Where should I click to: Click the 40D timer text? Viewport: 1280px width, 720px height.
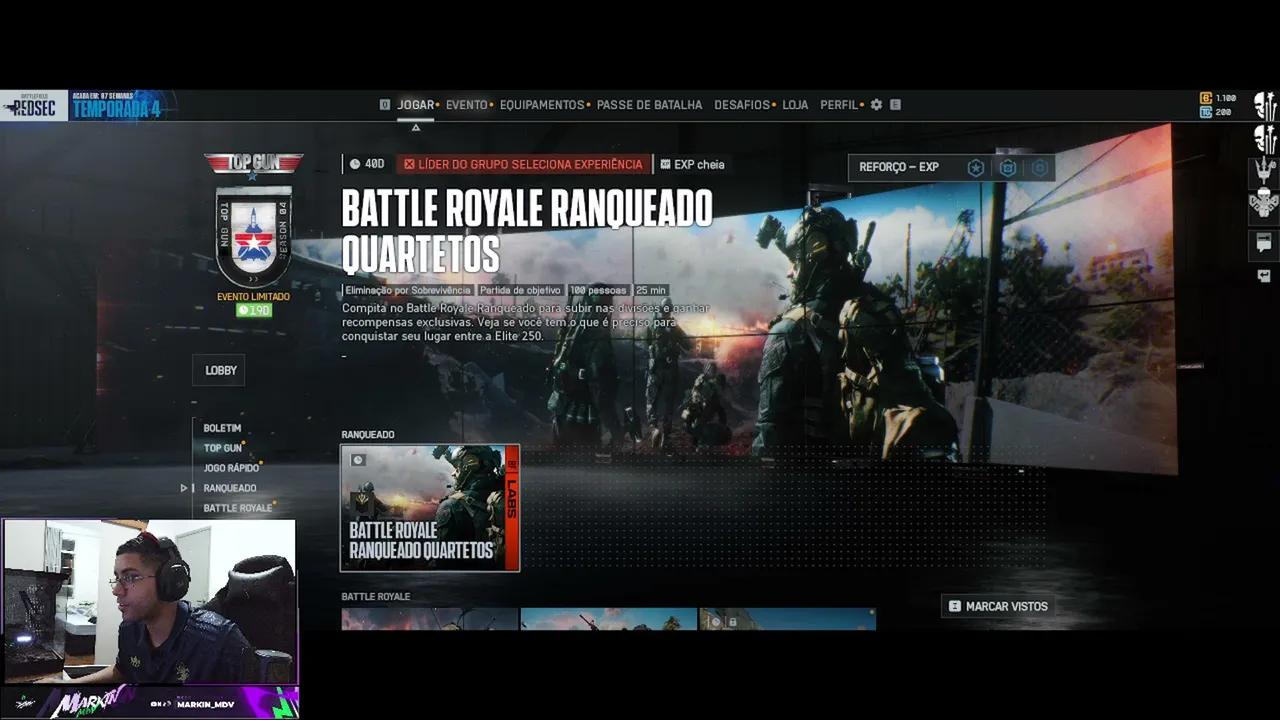[374, 164]
